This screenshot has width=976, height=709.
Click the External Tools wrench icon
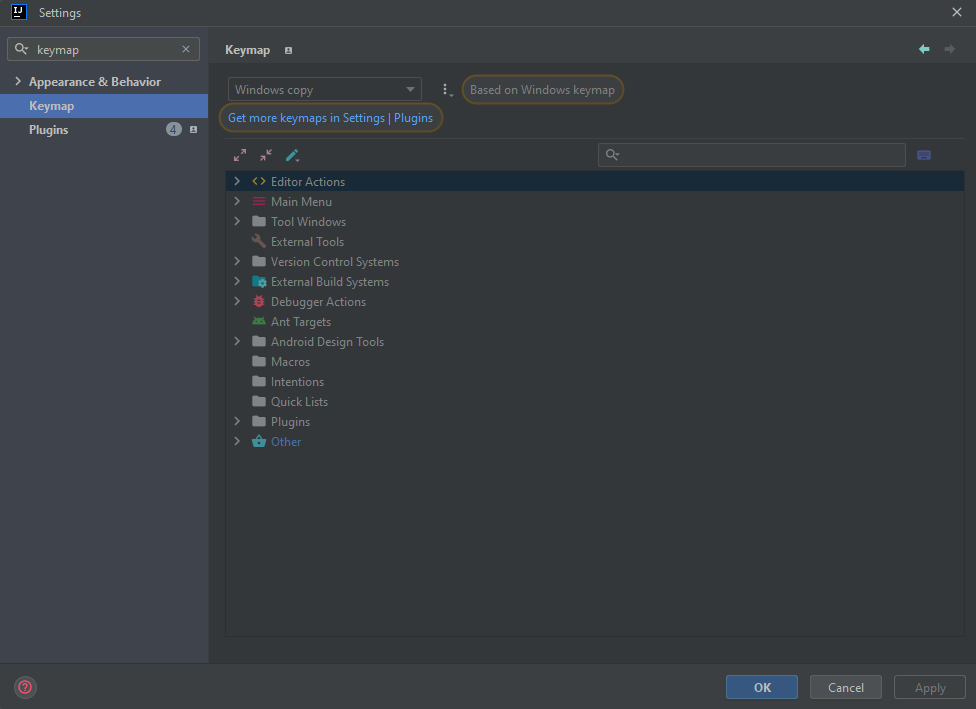[259, 241]
